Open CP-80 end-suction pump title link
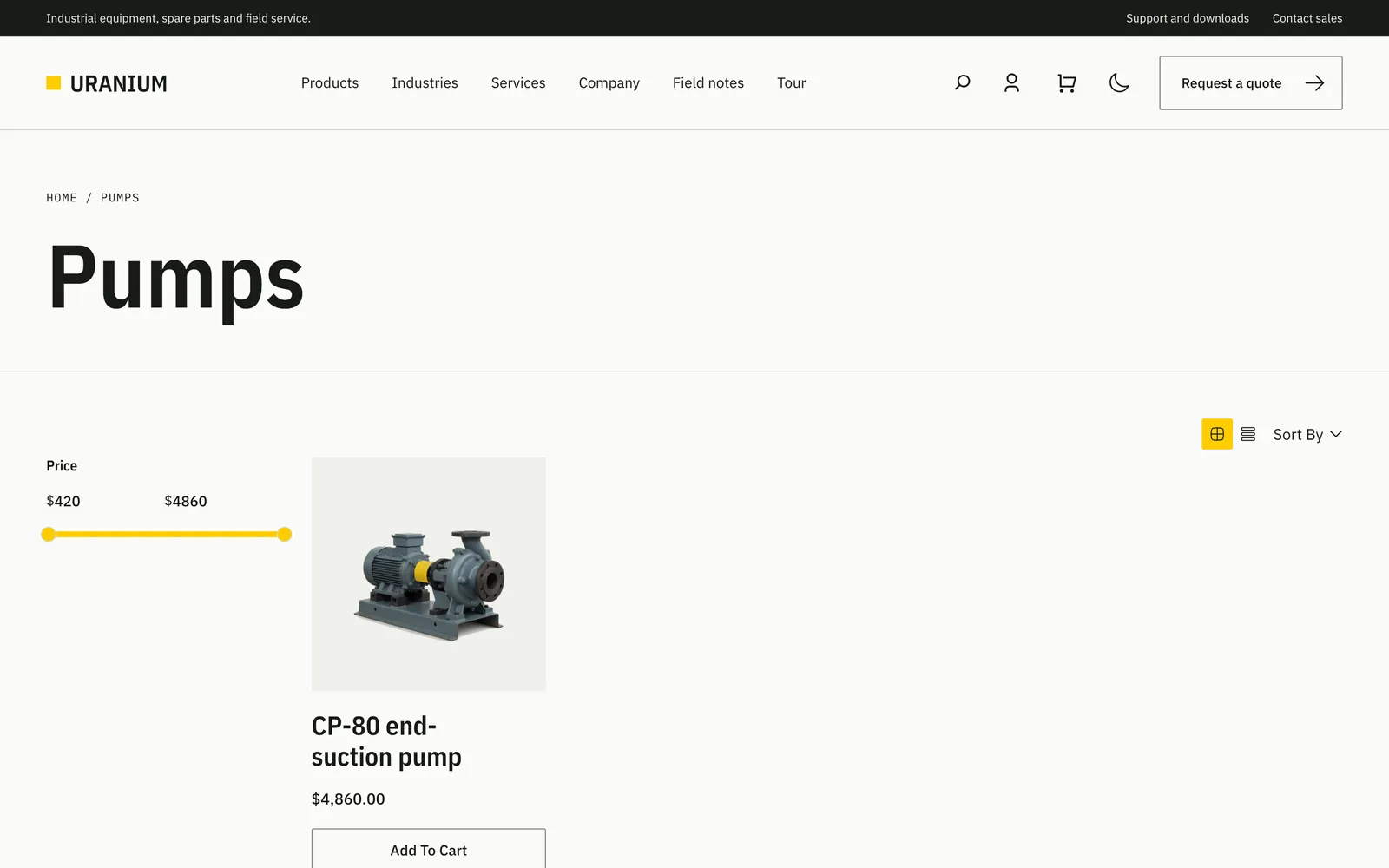 pos(386,741)
